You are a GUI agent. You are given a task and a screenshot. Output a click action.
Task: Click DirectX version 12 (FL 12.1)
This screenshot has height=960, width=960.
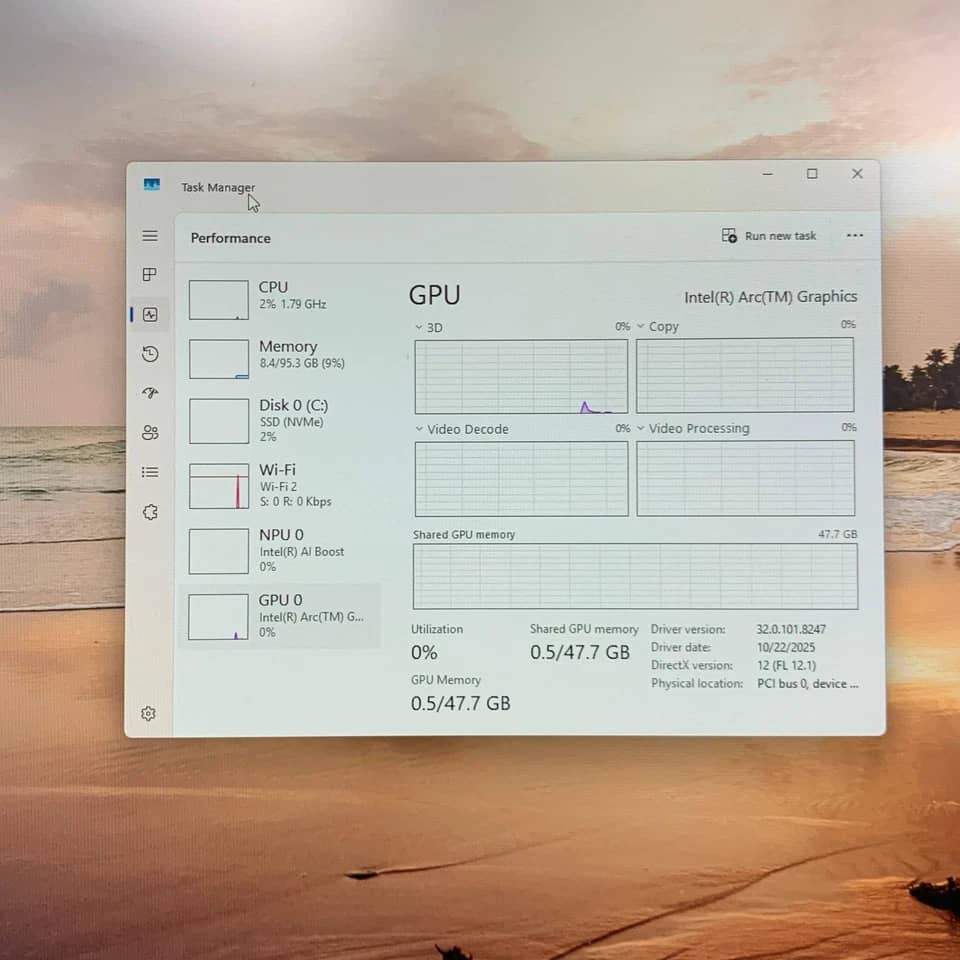(787, 665)
